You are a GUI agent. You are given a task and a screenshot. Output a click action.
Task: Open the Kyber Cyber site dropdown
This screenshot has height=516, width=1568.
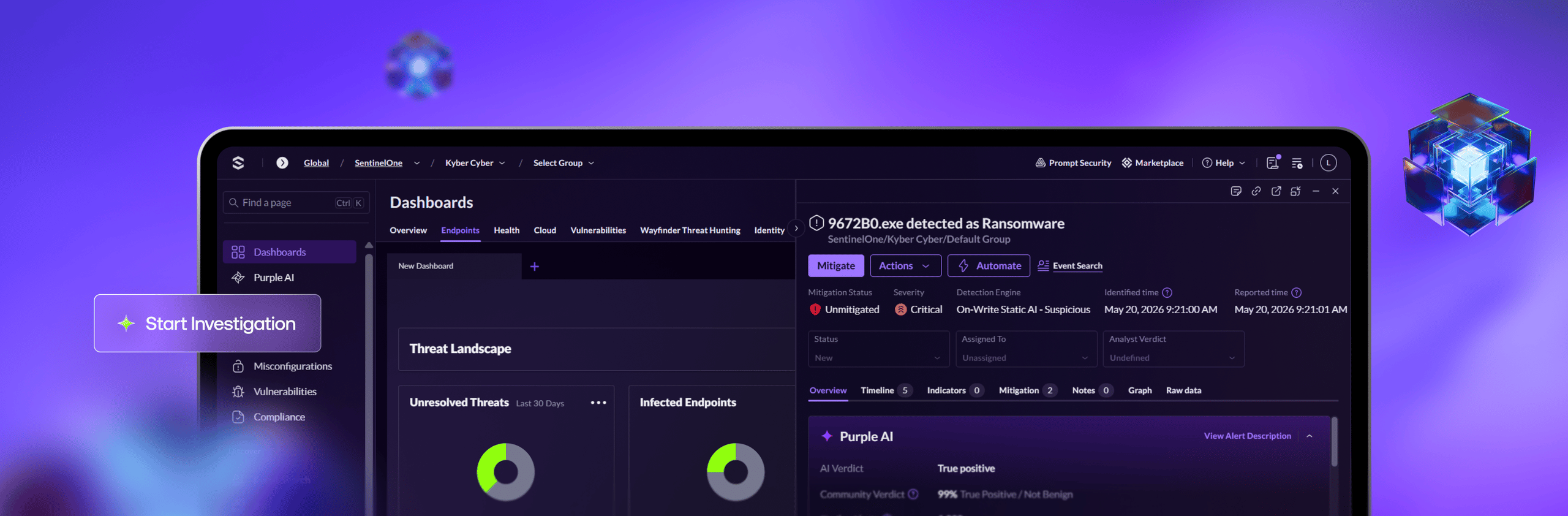(x=475, y=163)
